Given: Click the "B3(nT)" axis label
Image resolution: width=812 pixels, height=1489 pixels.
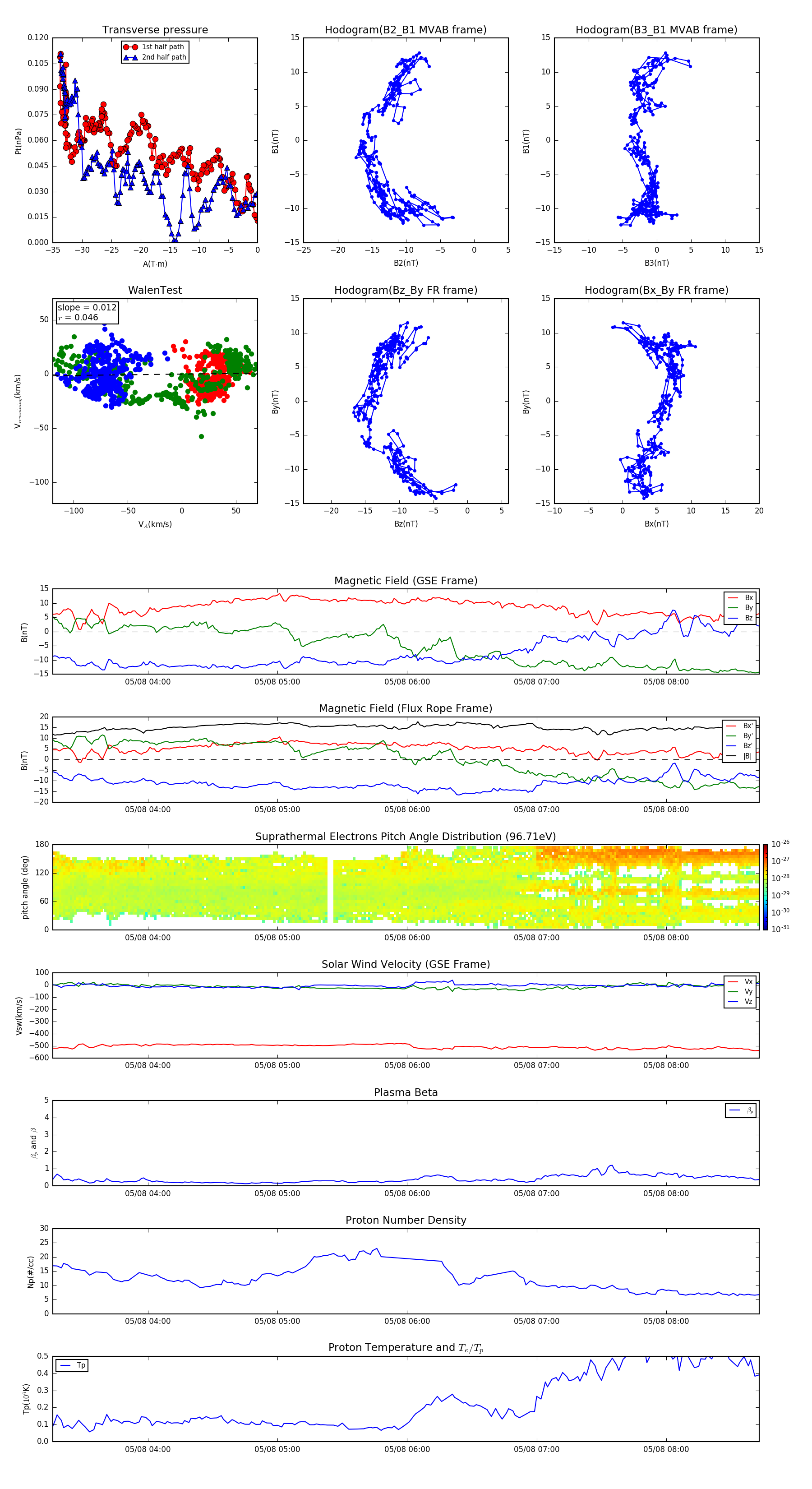Looking at the screenshot, I should tap(656, 263).
